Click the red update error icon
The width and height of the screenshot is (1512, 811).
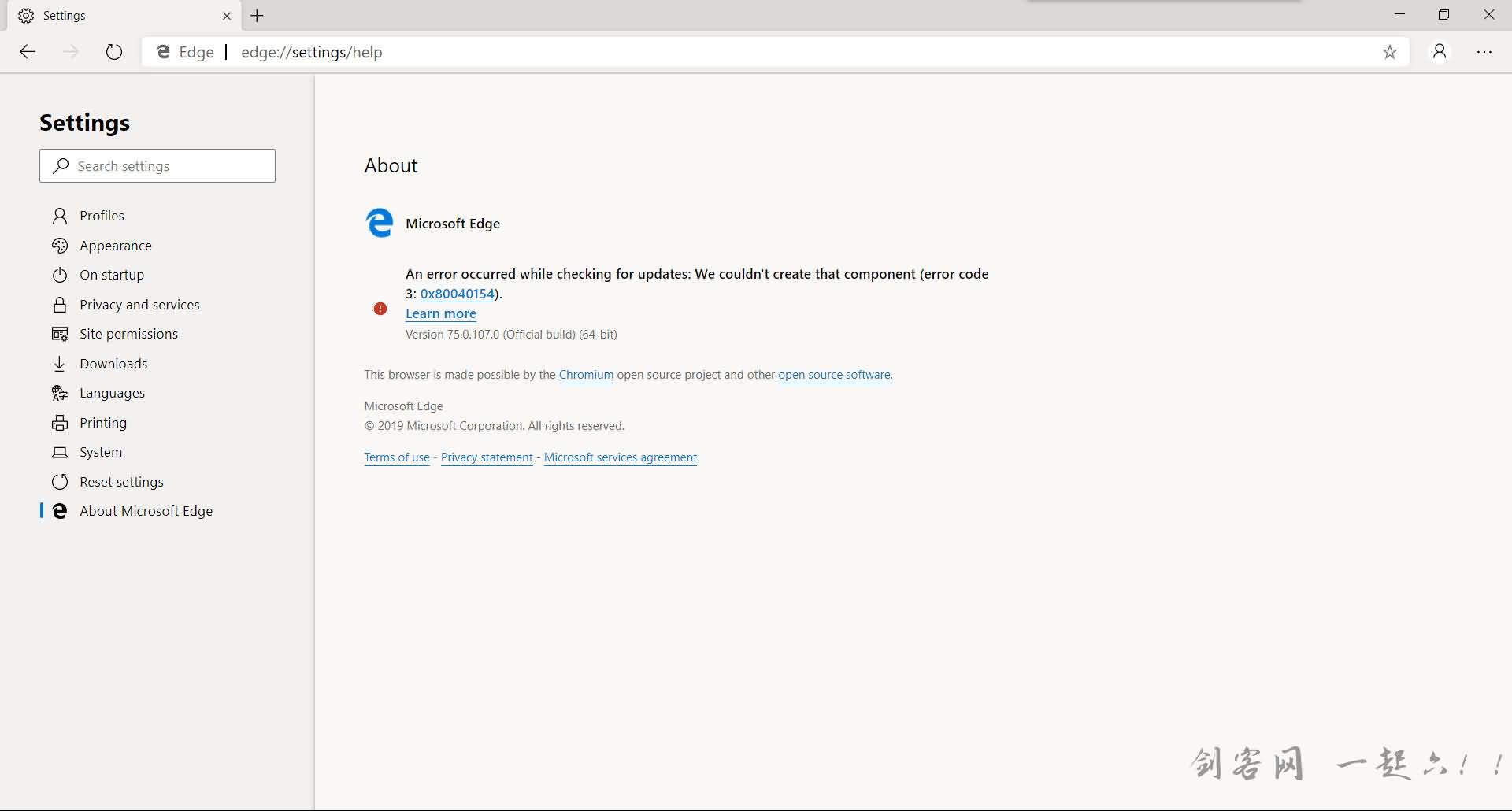(x=380, y=309)
